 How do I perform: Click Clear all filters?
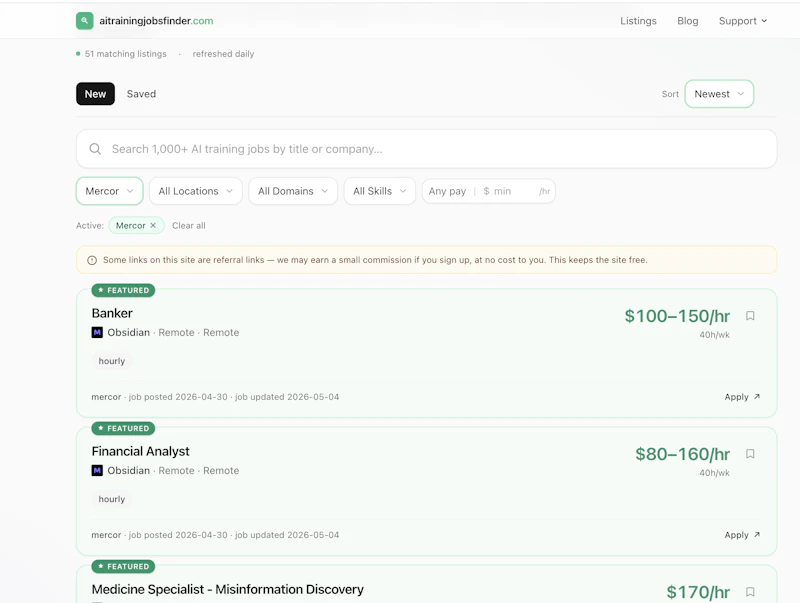point(189,225)
